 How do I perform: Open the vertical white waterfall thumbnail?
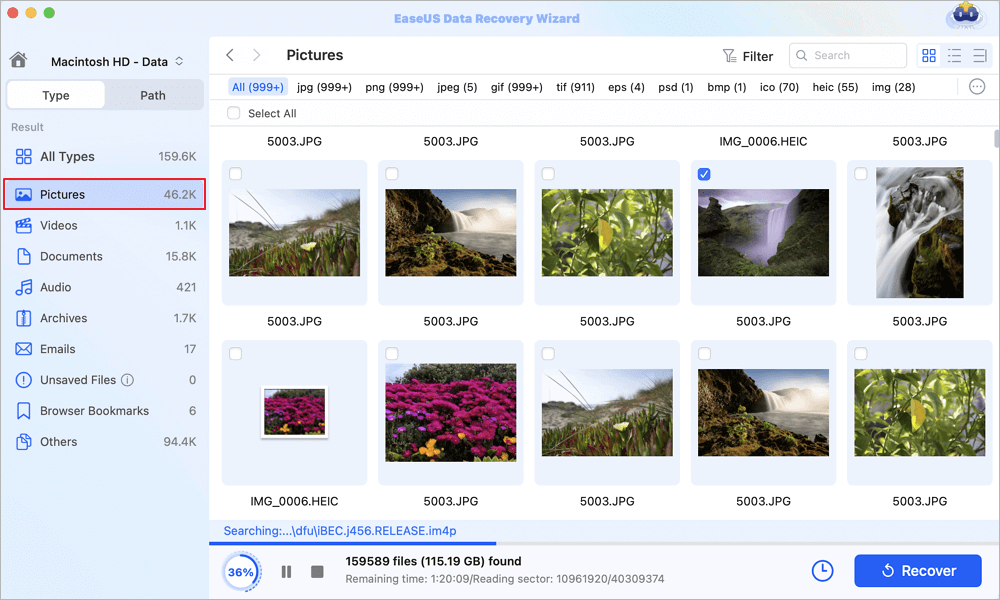(920, 233)
